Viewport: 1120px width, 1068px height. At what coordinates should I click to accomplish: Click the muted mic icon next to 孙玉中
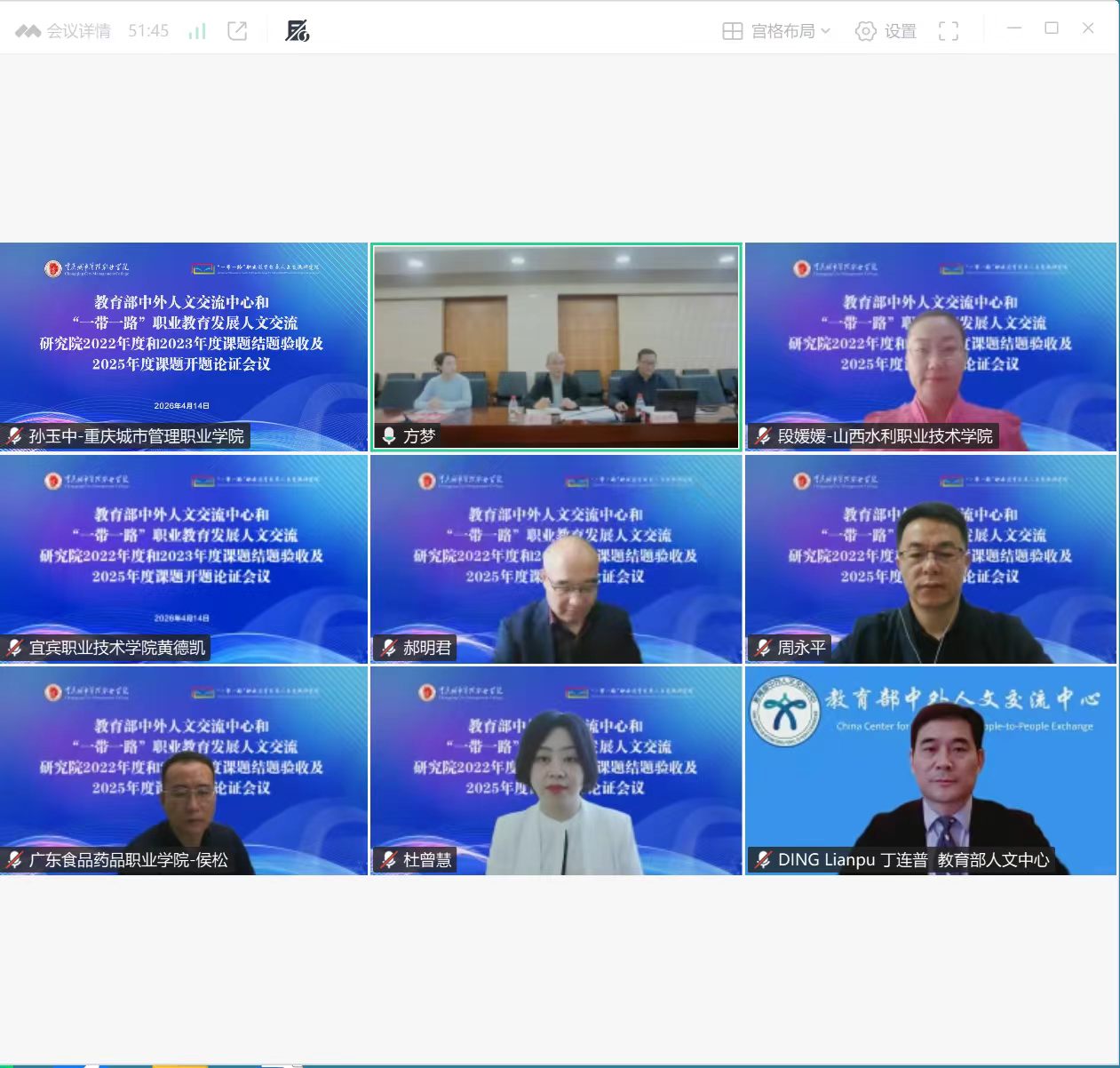point(14,435)
